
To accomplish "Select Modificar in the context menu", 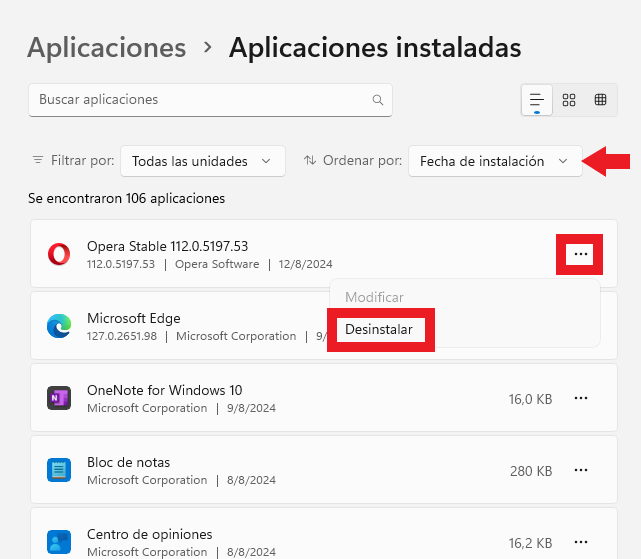I will click(374, 297).
